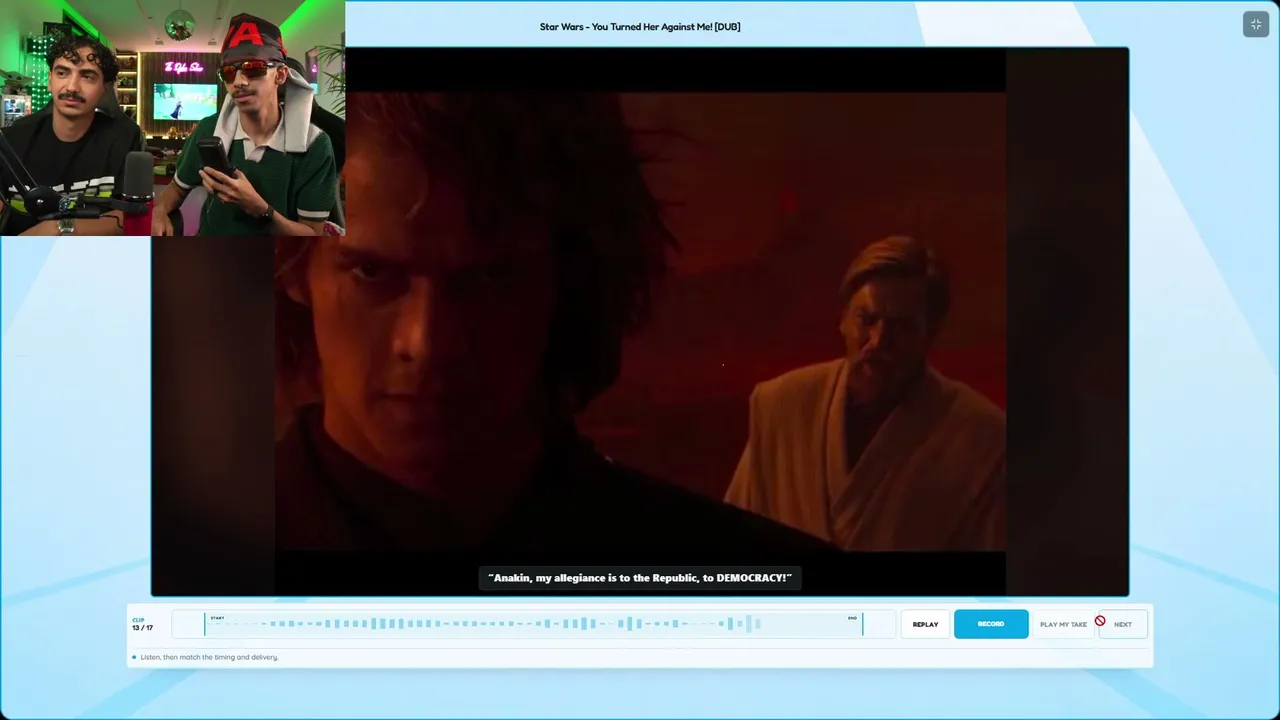Click the END marker on the waveform
1280x720 pixels.
coord(852,618)
